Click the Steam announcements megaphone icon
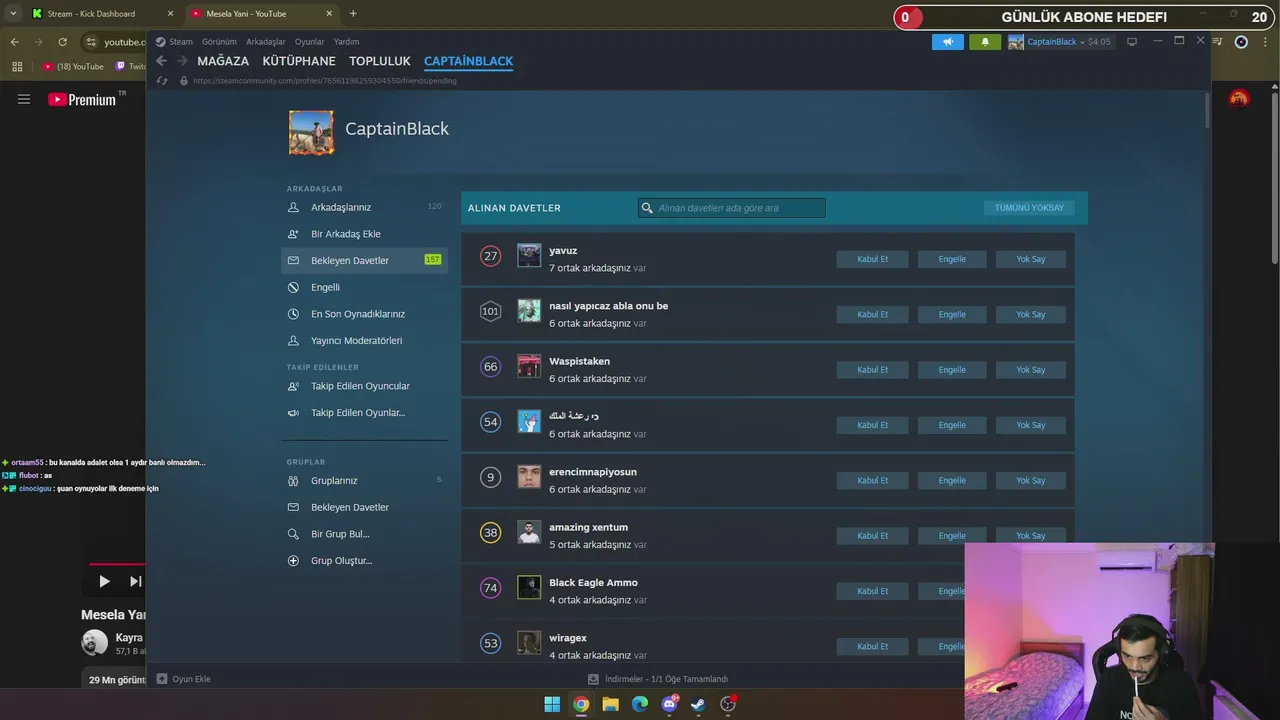Screen dimensions: 1280x720 pyautogui.click(x=948, y=42)
